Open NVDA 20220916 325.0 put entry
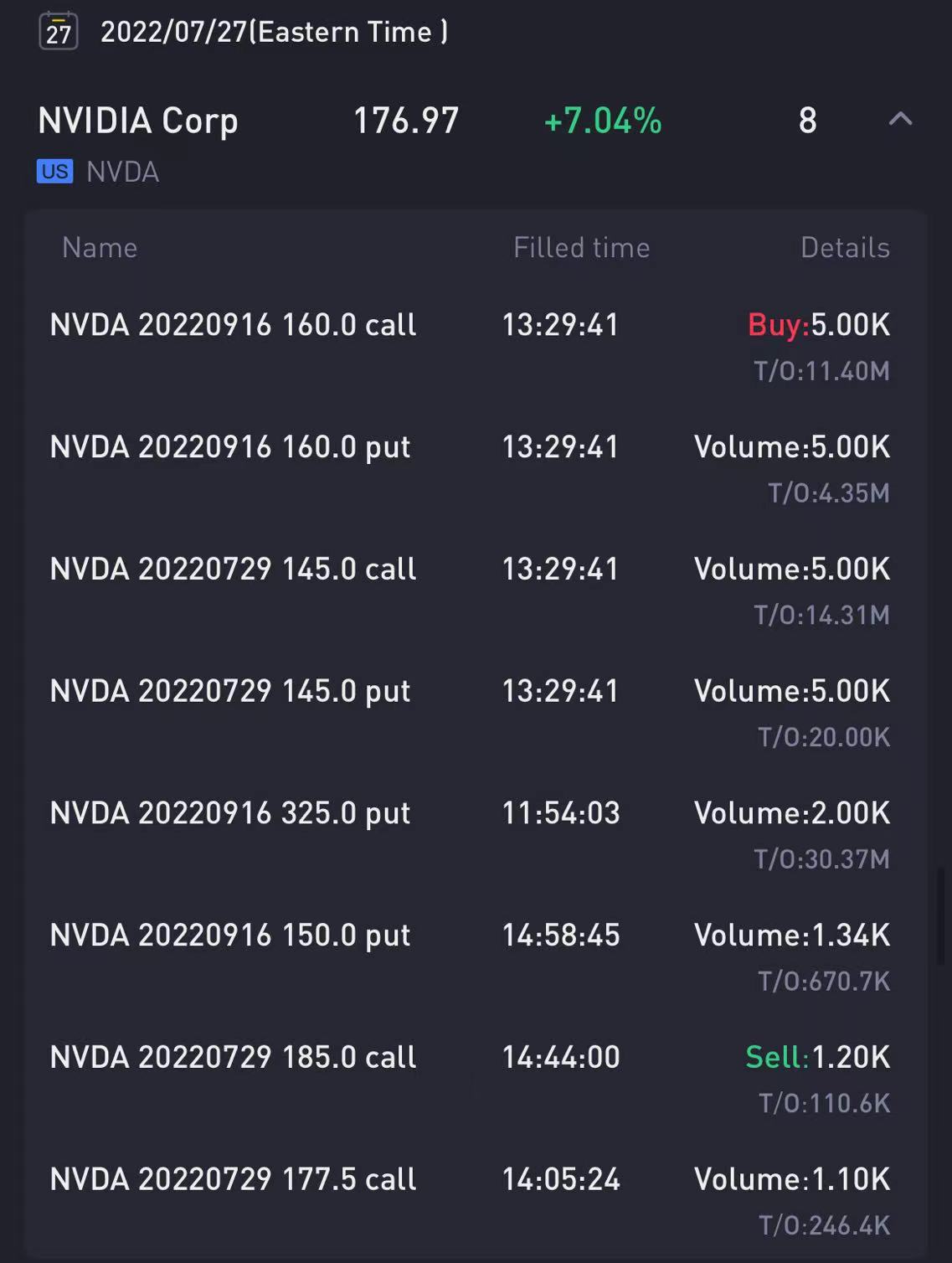The image size is (952, 1263). click(x=476, y=835)
